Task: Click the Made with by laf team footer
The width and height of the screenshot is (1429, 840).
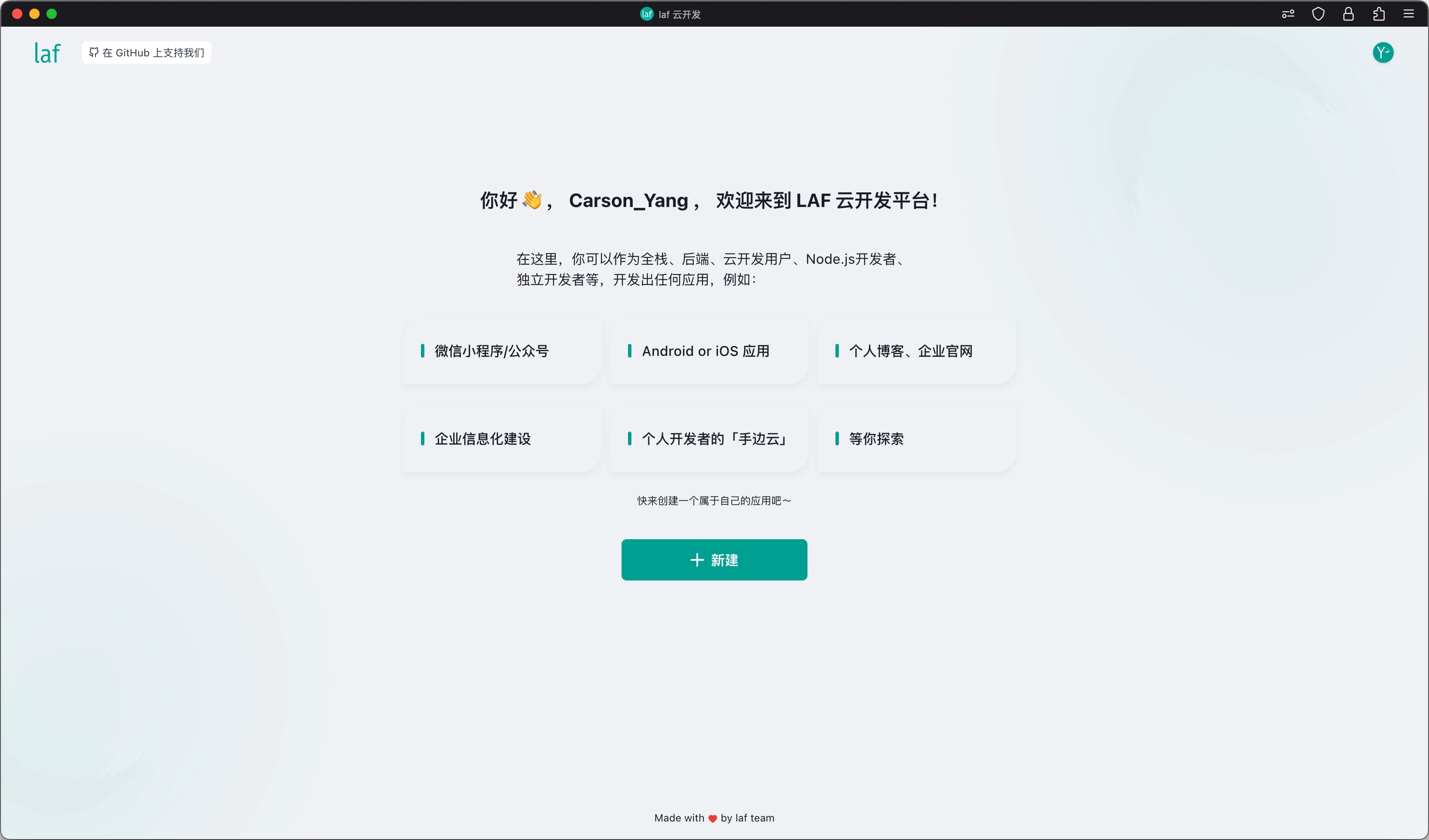Action: [x=714, y=818]
